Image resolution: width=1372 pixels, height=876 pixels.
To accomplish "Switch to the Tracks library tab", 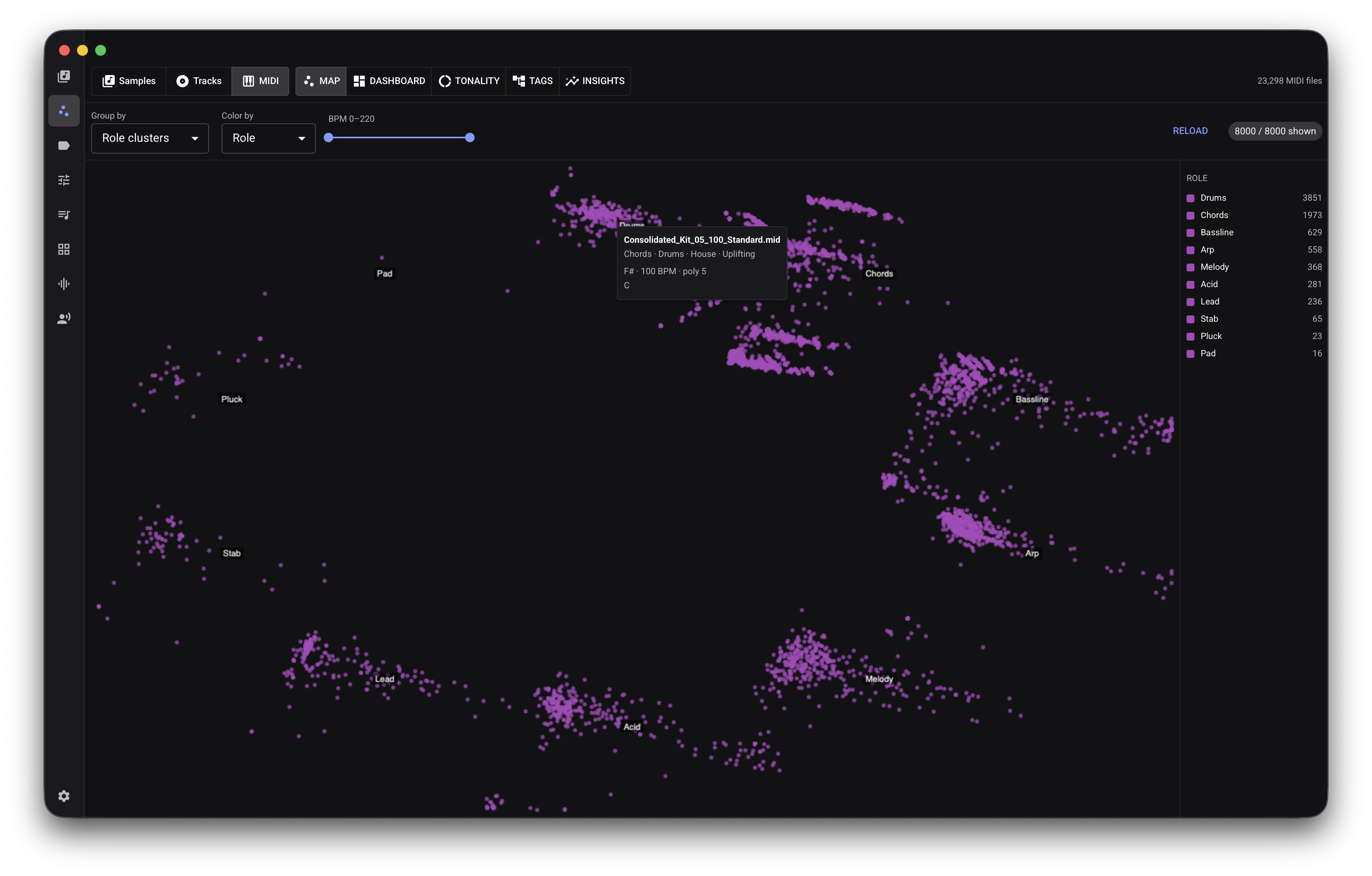I will 199,81.
